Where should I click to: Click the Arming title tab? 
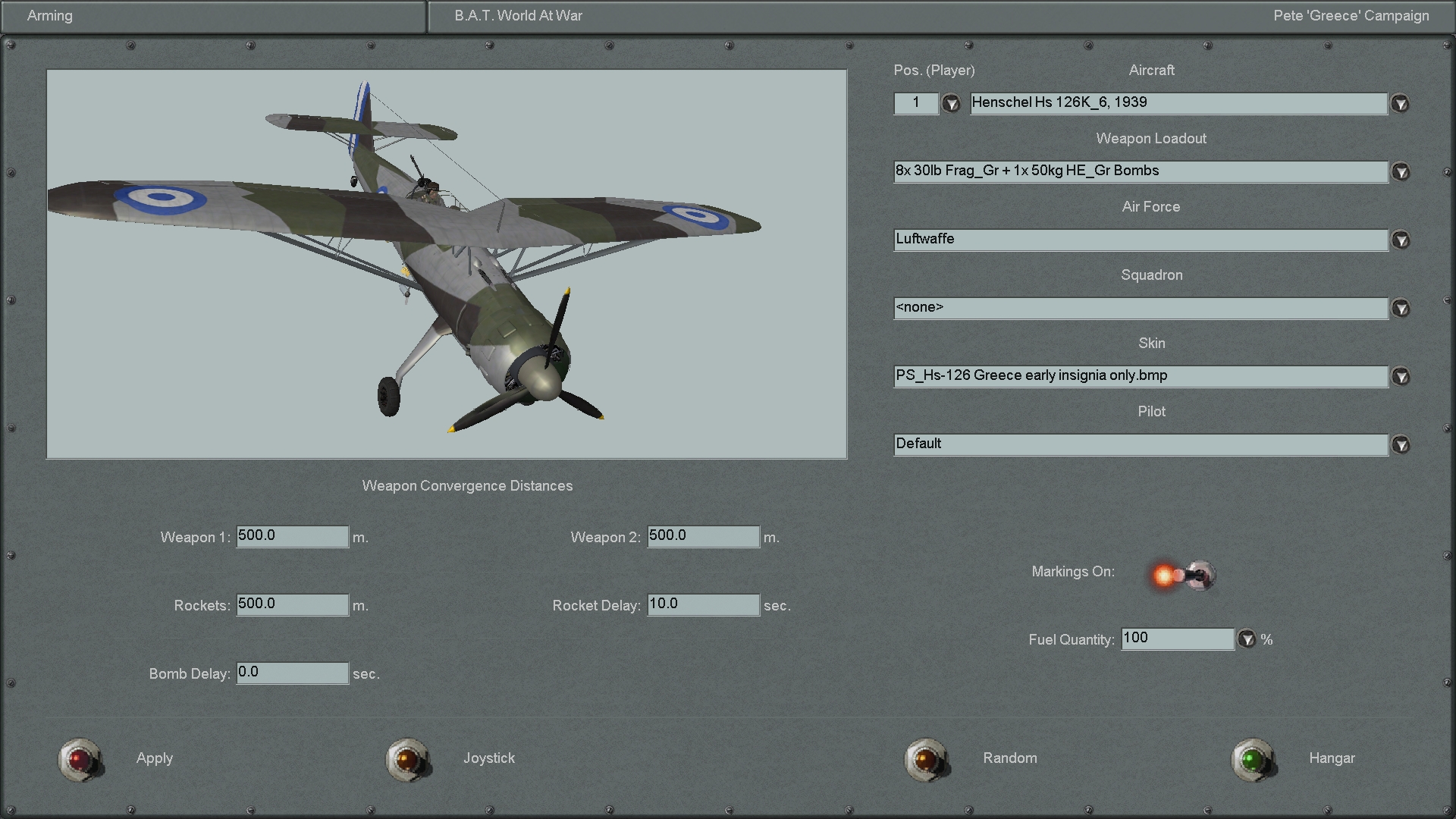(x=50, y=16)
